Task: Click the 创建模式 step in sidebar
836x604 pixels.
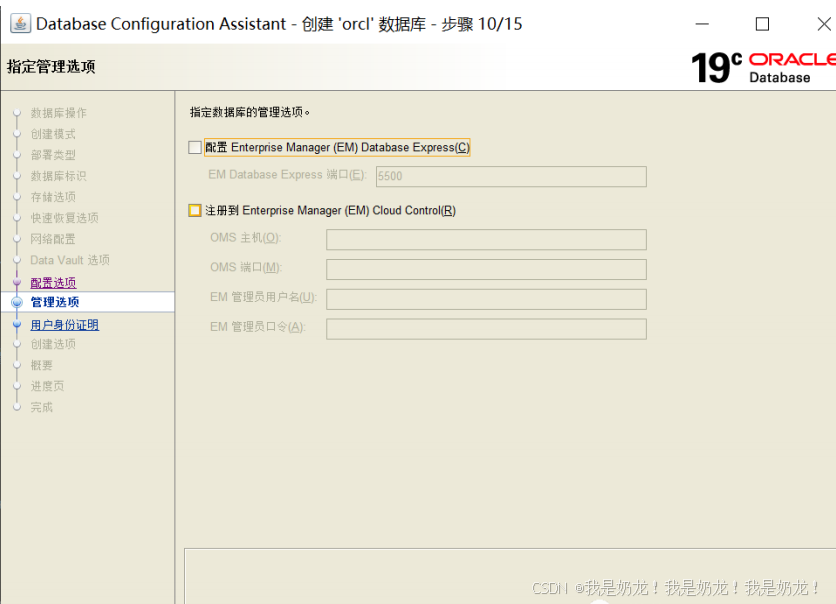Action: pyautogui.click(x=53, y=134)
